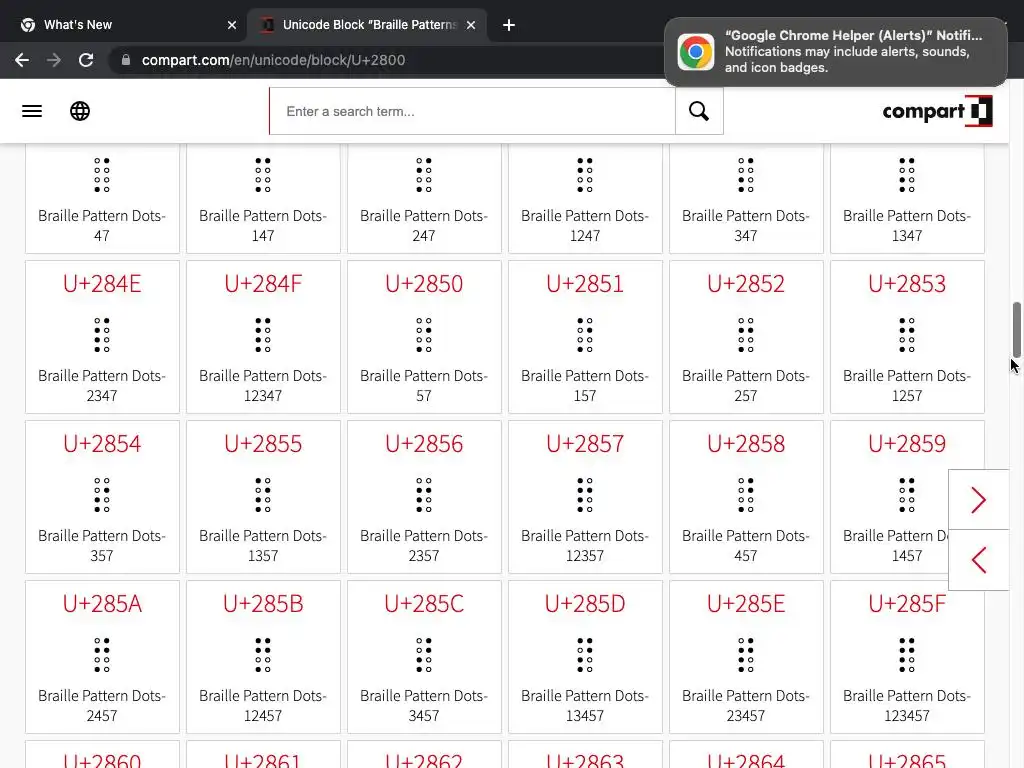1024x768 pixels.
Task: Click braille glyph in U+2852 card
Action: coord(746,335)
